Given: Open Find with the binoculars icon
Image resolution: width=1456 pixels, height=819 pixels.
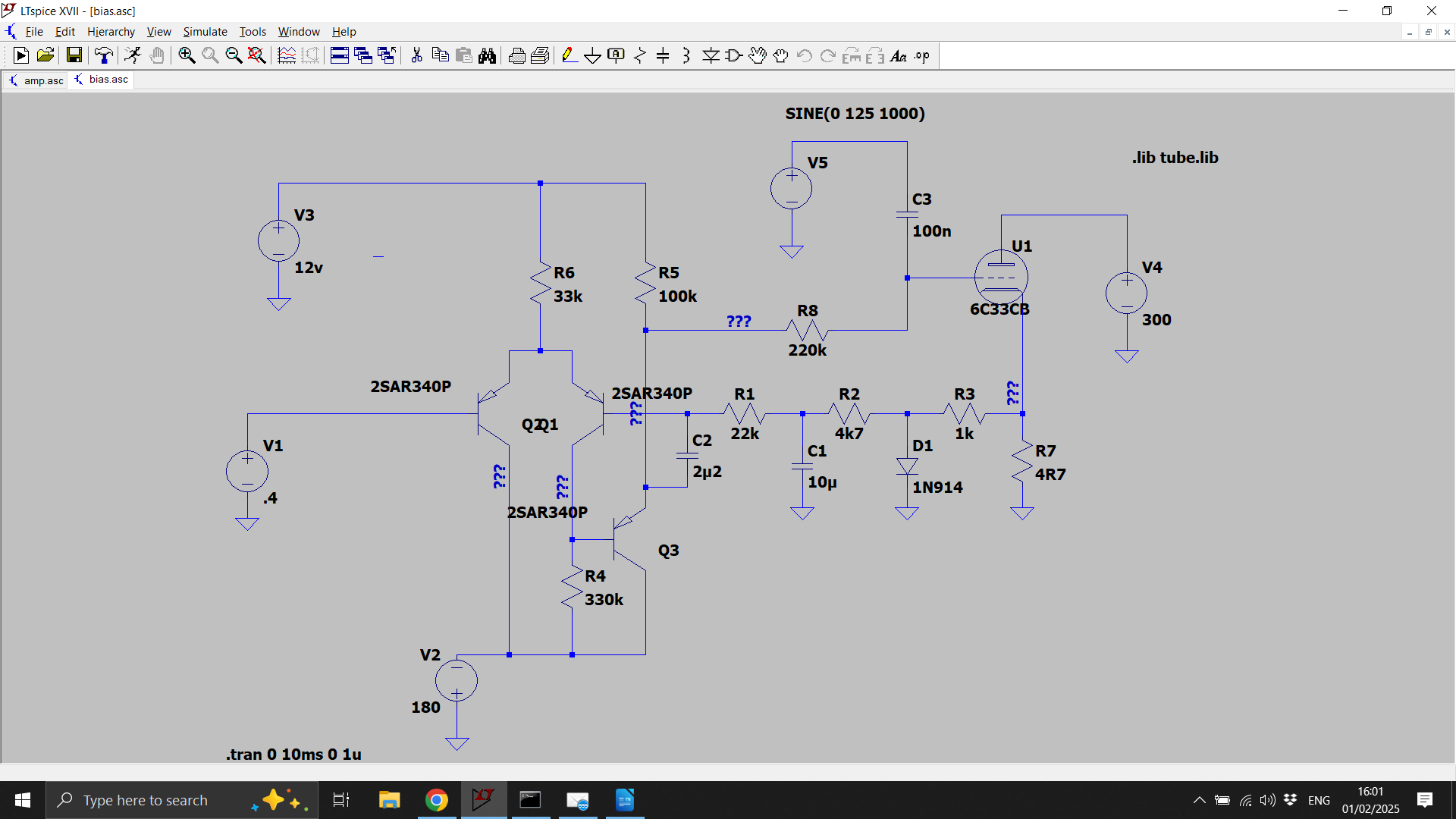Looking at the screenshot, I should point(488,55).
